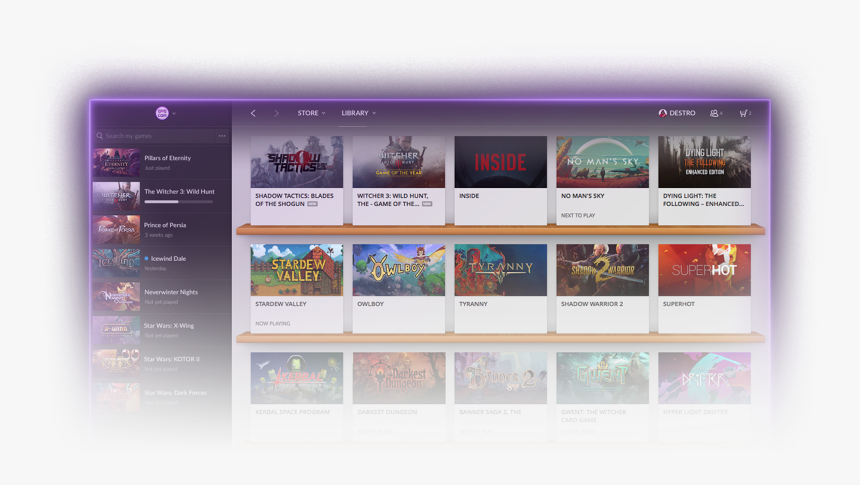The image size is (860, 485).
Task: Select Prince of Persia in sidebar
Action: point(162,229)
